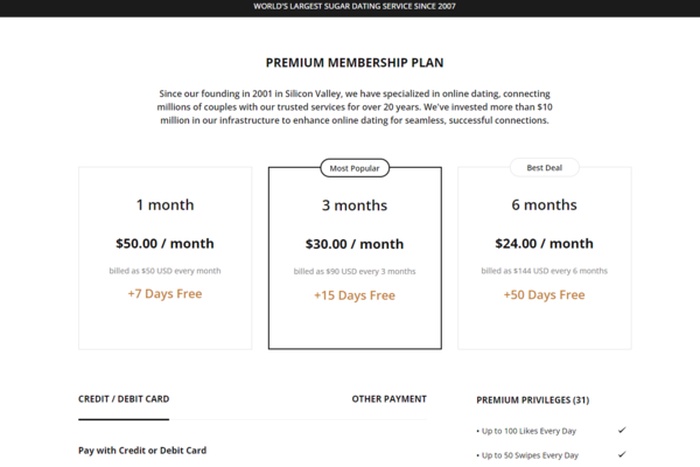This screenshot has width=700, height=467.
Task: Click the checkmark beside 100 Likes Every Day
Action: pyautogui.click(x=622, y=430)
